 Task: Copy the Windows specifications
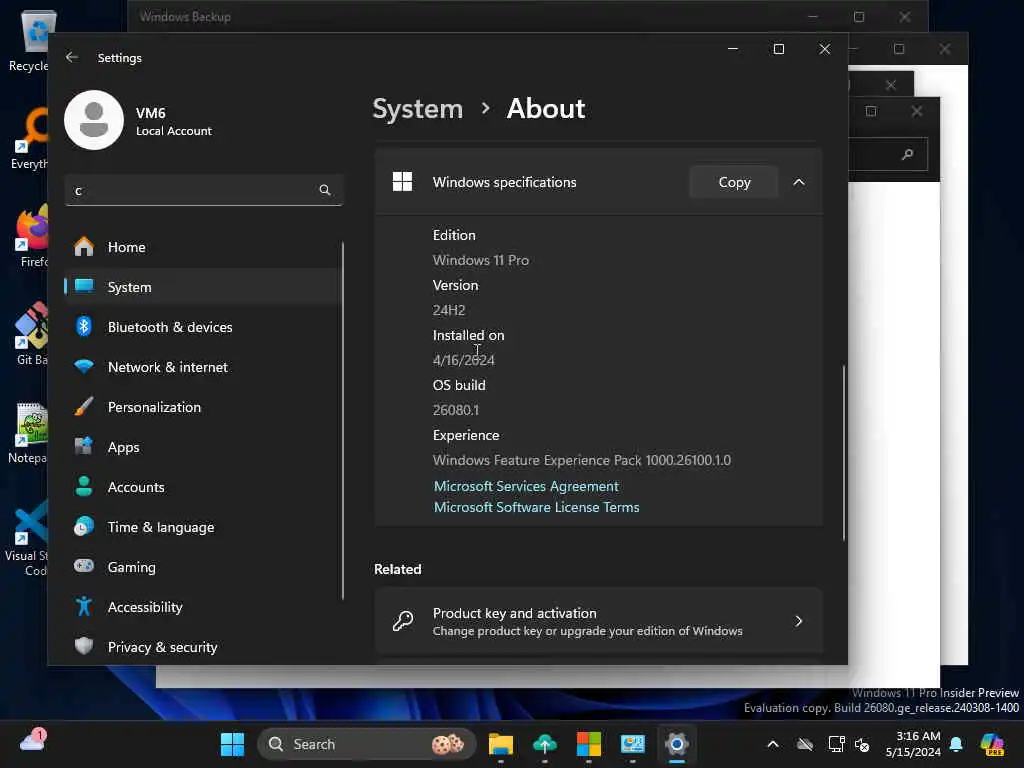(x=734, y=182)
